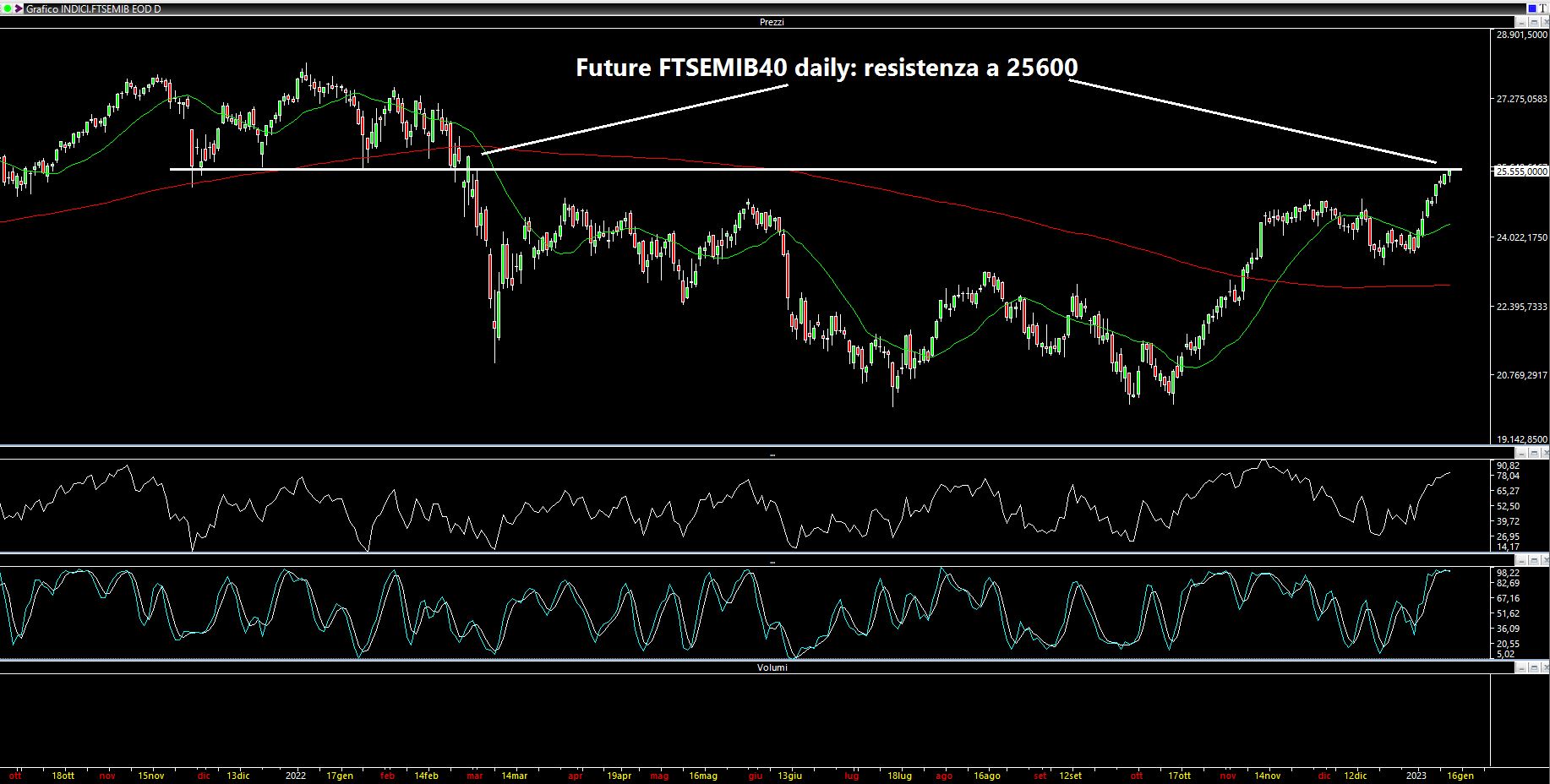This screenshot has height=784, width=1550.
Task: Maximize the stochastic indicator panel
Action: click(x=1532, y=560)
